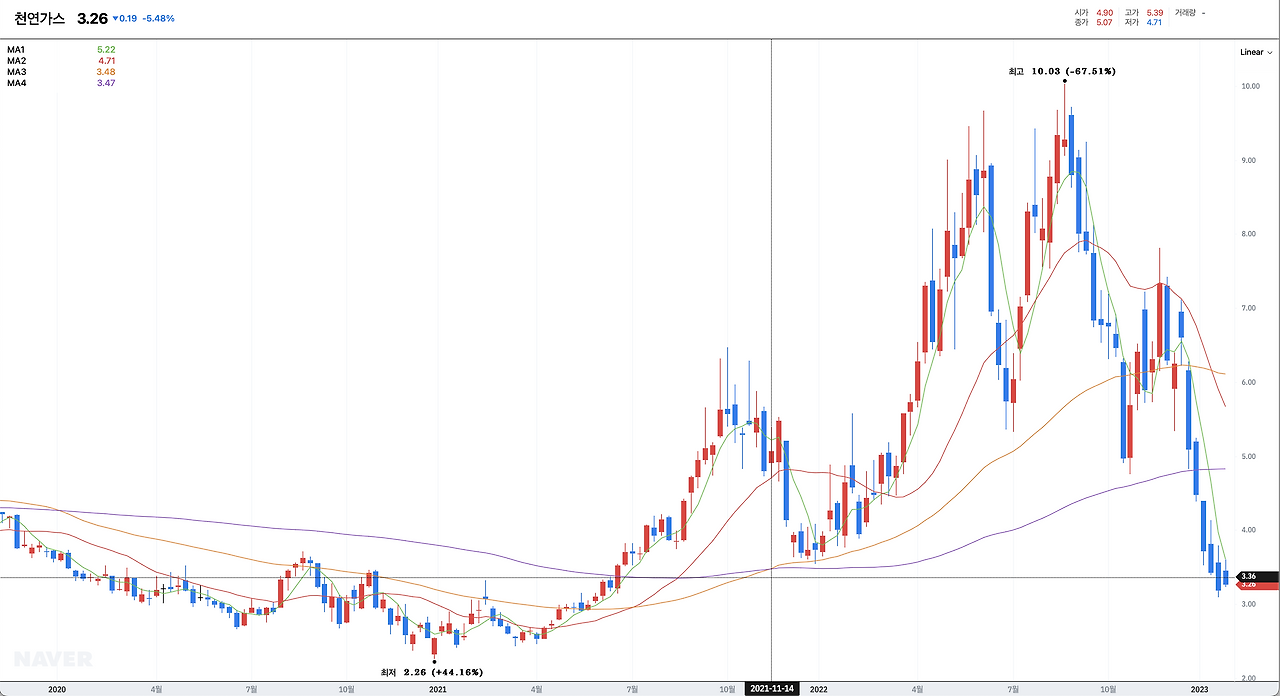Click the 7.00 price axis label
1280x696 pixels.
pyautogui.click(x=1250, y=308)
